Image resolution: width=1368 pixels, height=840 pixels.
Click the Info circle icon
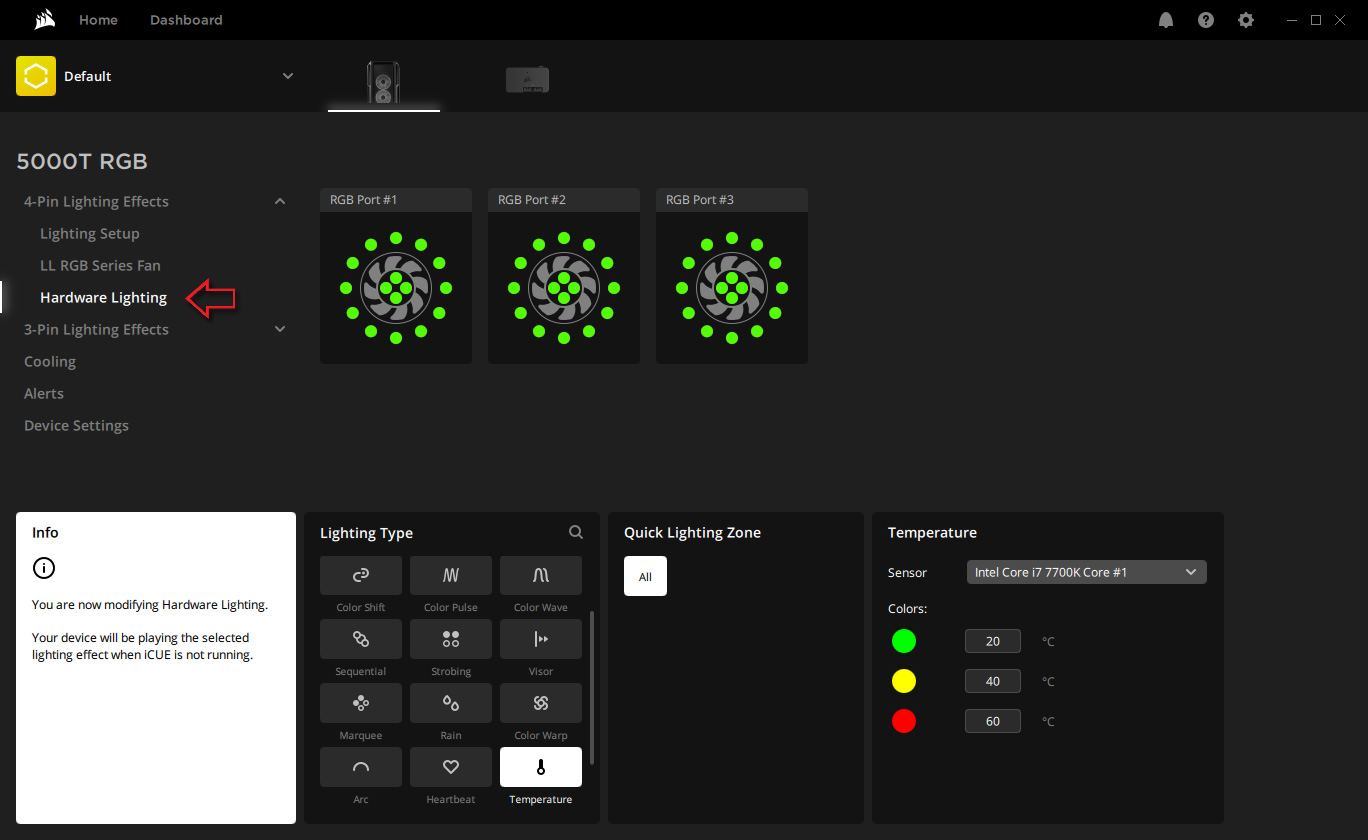43,568
